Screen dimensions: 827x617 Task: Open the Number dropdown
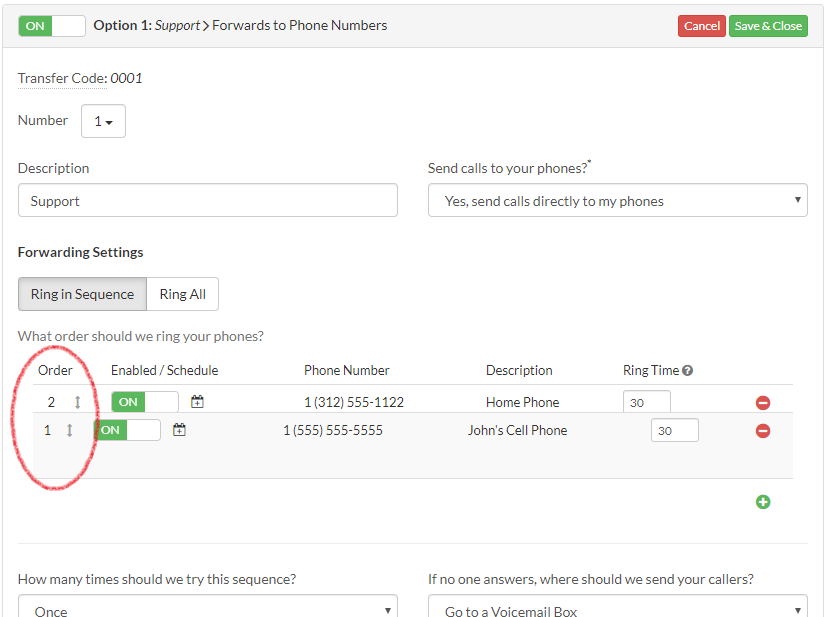coord(105,120)
